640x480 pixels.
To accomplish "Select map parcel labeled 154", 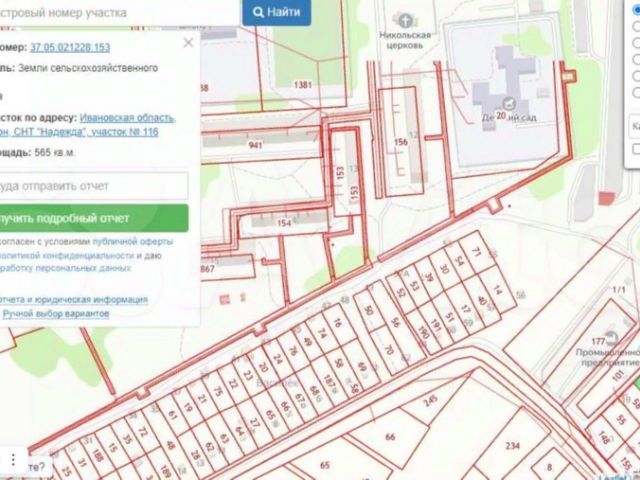I will pyautogui.click(x=284, y=223).
